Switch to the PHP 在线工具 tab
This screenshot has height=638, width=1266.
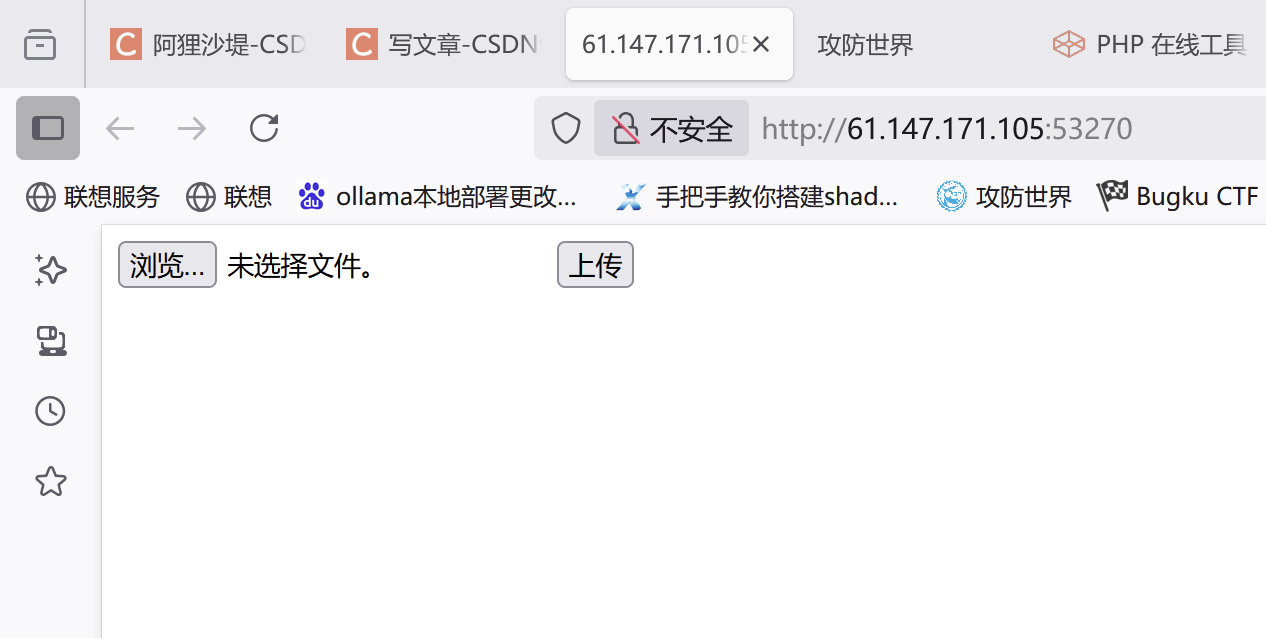point(1150,45)
